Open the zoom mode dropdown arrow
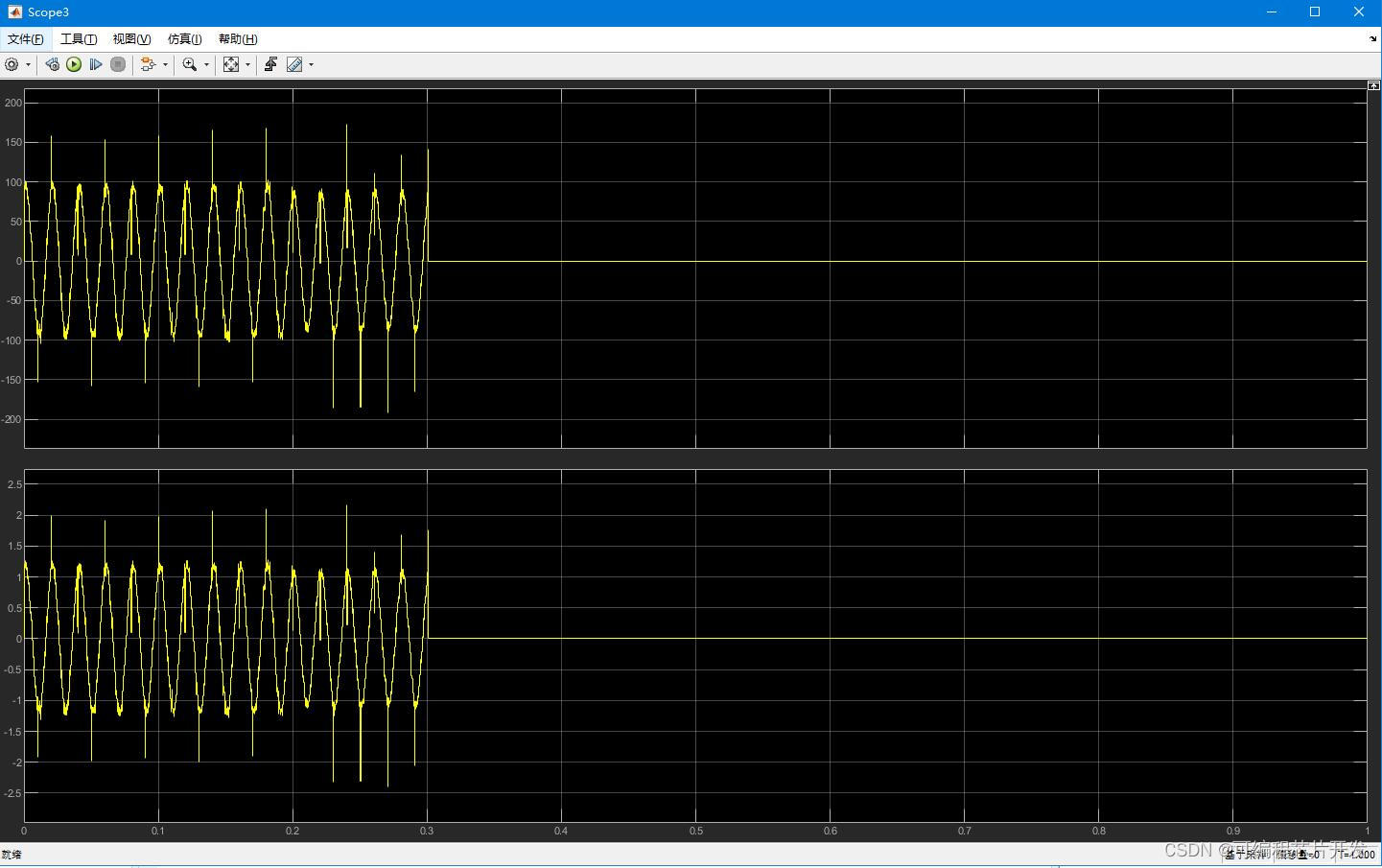This screenshot has height=868, width=1382. [x=206, y=65]
